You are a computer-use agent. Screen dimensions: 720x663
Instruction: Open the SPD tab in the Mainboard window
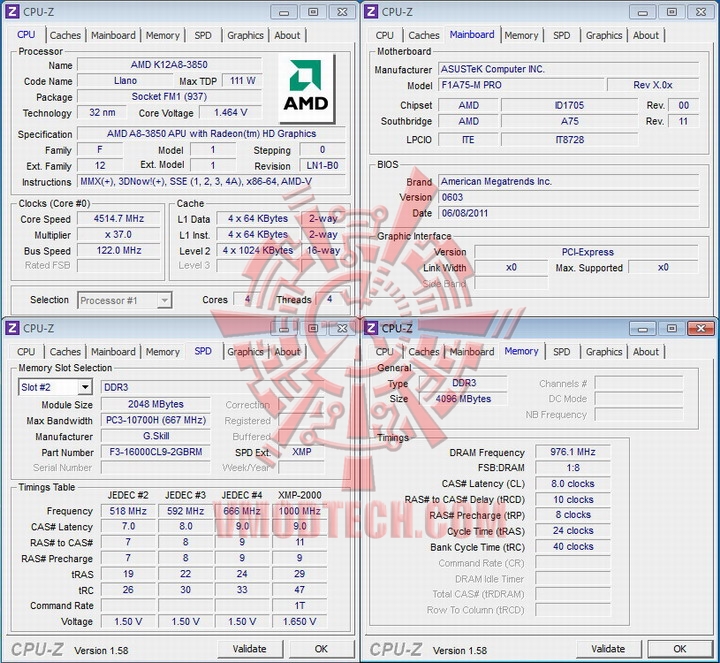pos(562,35)
